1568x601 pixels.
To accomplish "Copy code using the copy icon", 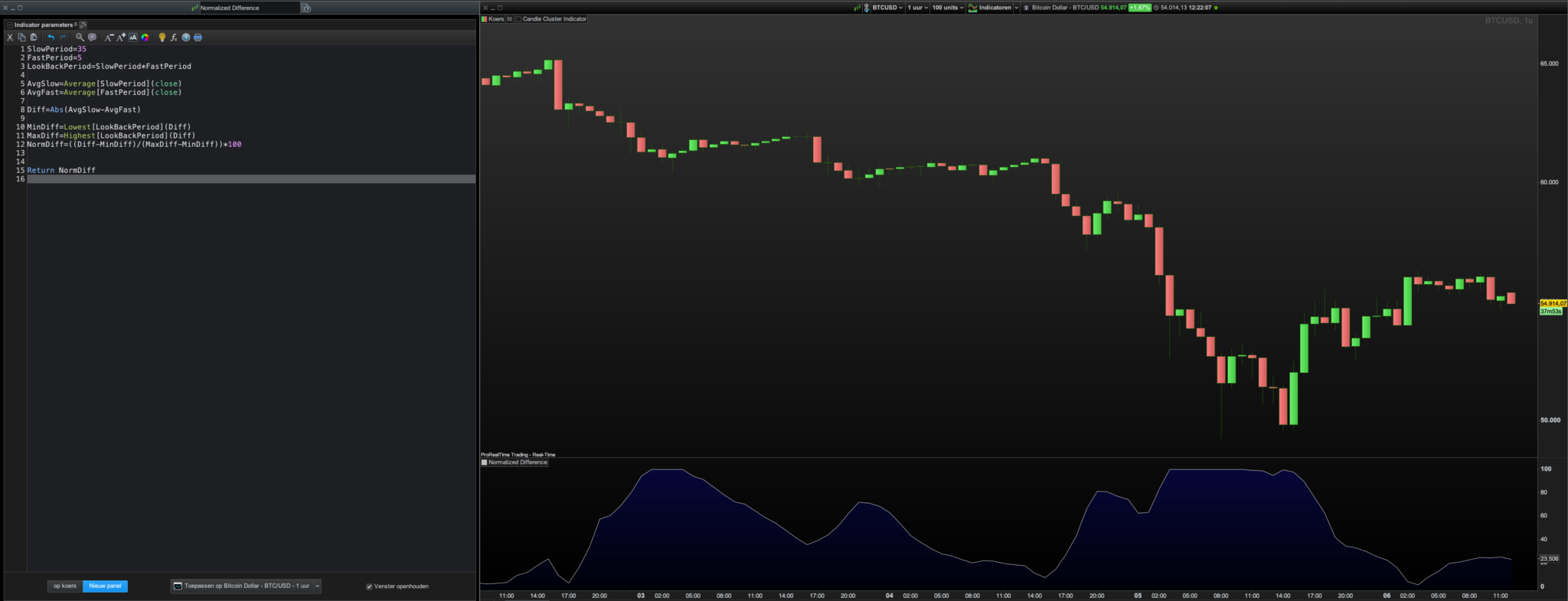I will 21,37.
